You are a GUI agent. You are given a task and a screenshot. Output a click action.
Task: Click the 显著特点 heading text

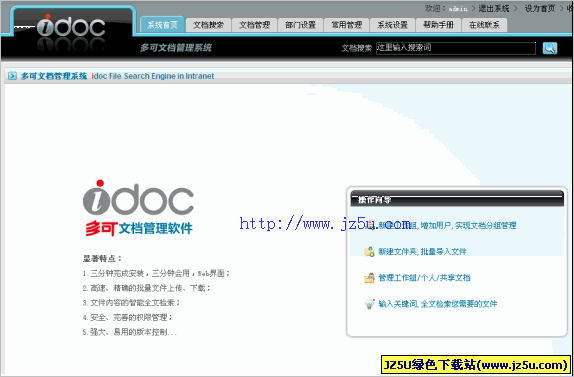(x=102, y=258)
